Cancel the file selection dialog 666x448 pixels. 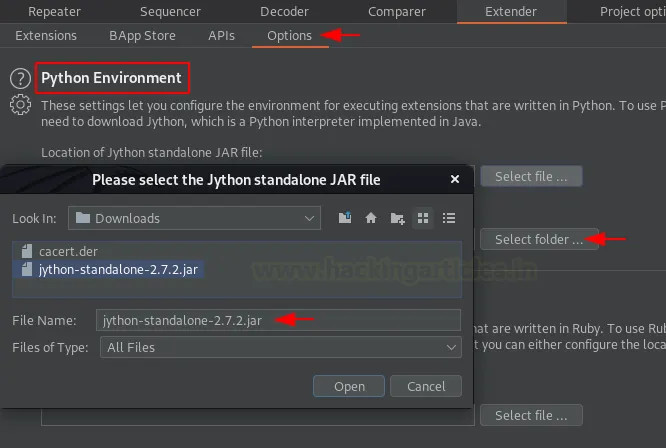[x=426, y=386]
